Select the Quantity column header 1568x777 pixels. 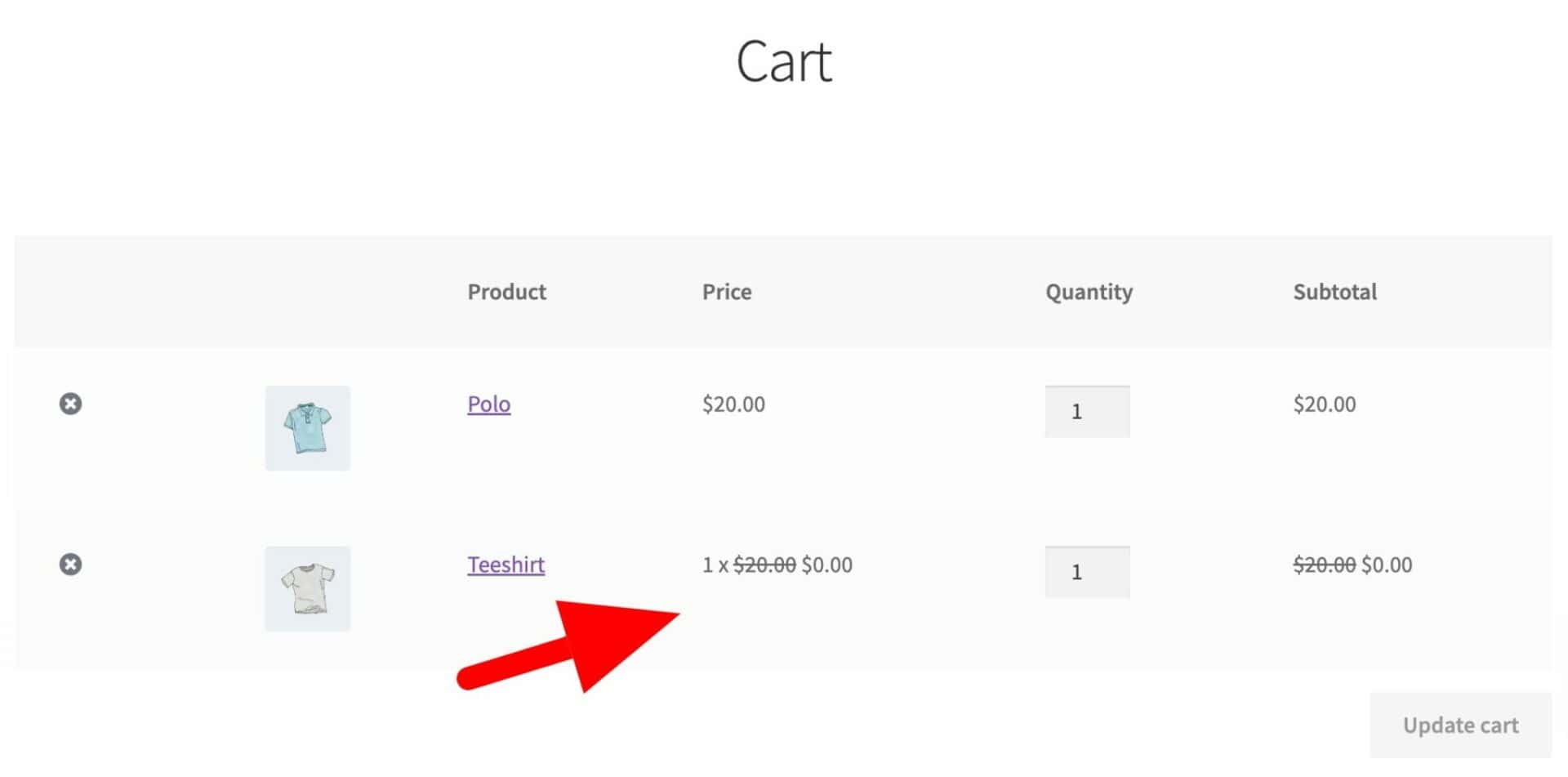1089,292
